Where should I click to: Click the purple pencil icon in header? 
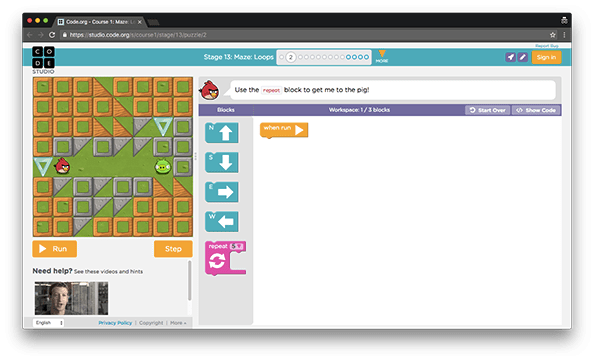click(522, 57)
